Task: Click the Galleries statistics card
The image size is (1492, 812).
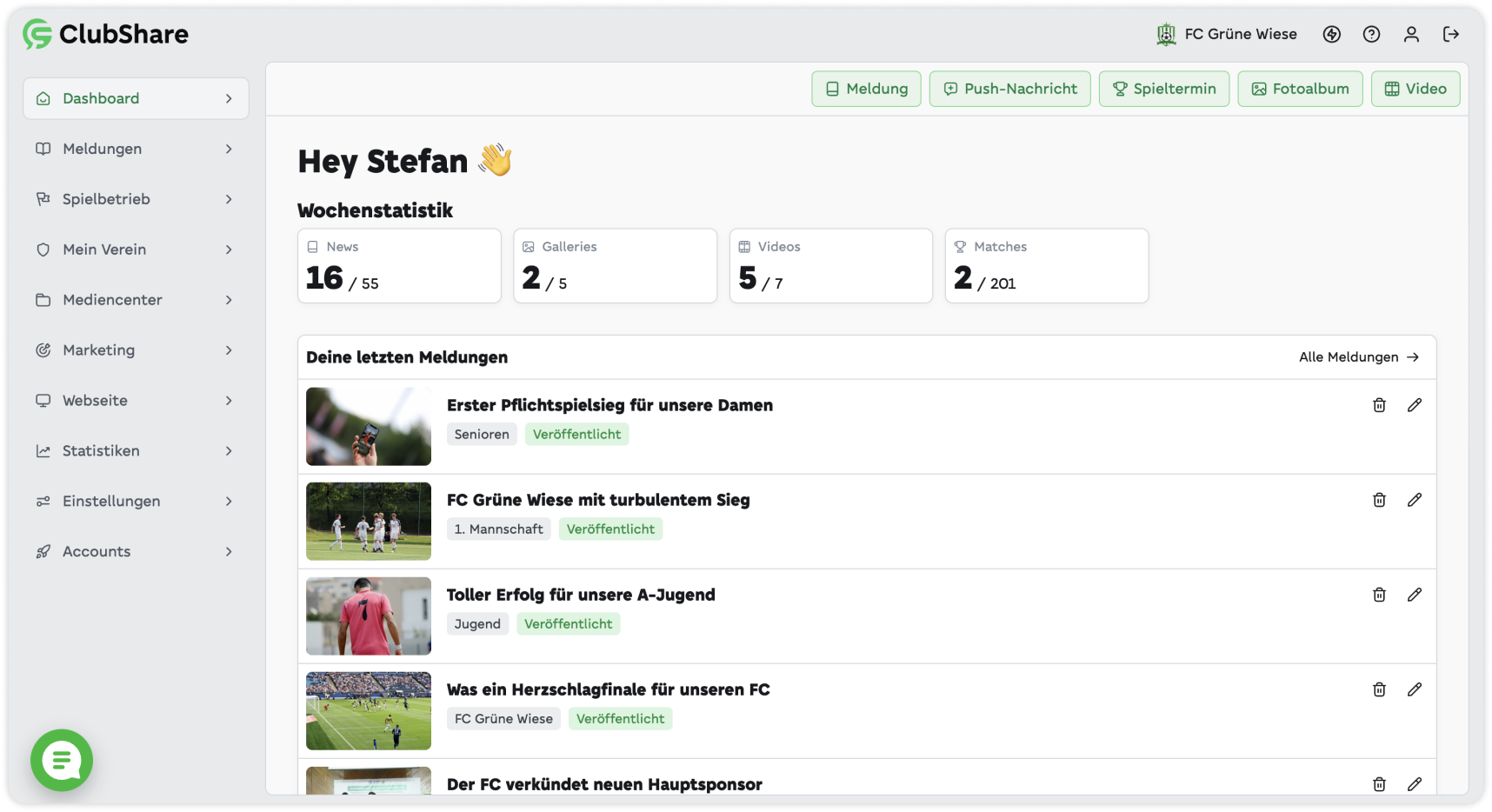Action: coord(615,266)
